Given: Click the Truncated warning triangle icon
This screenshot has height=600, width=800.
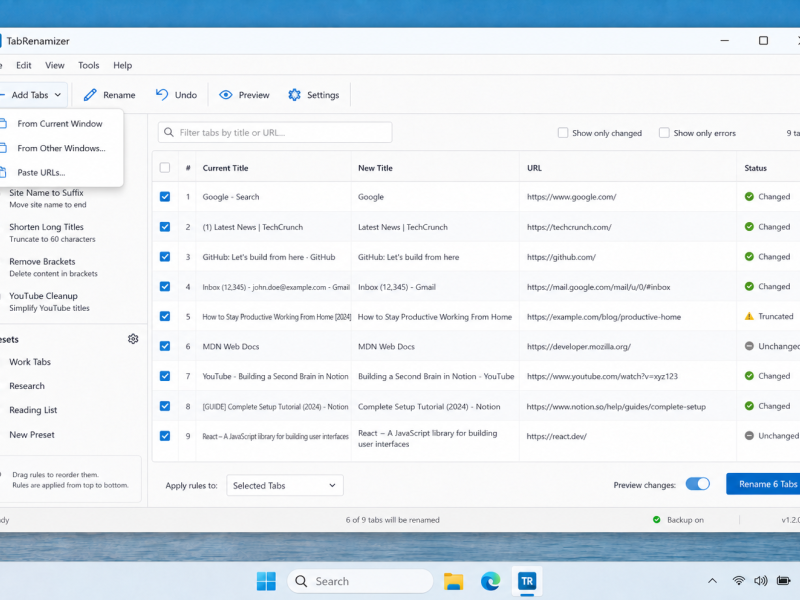Looking at the screenshot, I should click(749, 316).
